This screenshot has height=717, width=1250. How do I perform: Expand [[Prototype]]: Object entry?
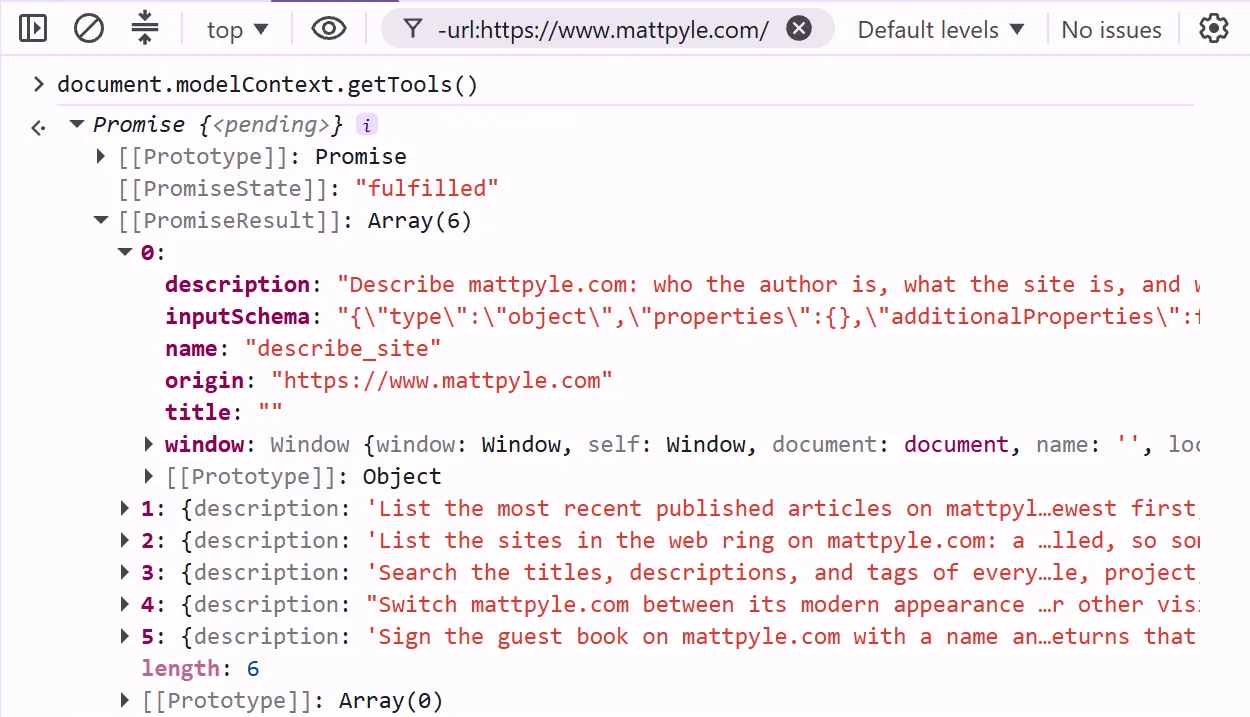pos(149,476)
